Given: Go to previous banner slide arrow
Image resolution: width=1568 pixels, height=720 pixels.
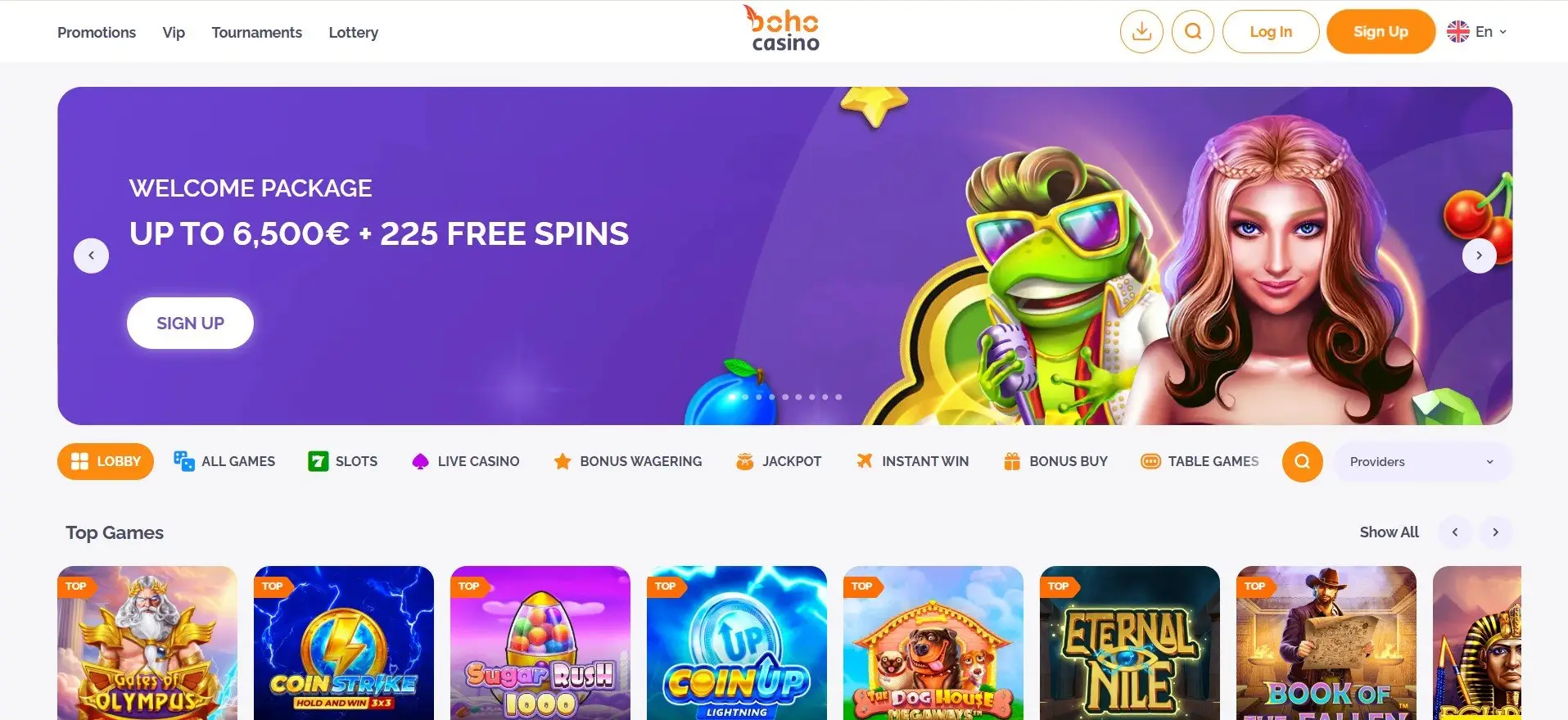Looking at the screenshot, I should click(92, 256).
